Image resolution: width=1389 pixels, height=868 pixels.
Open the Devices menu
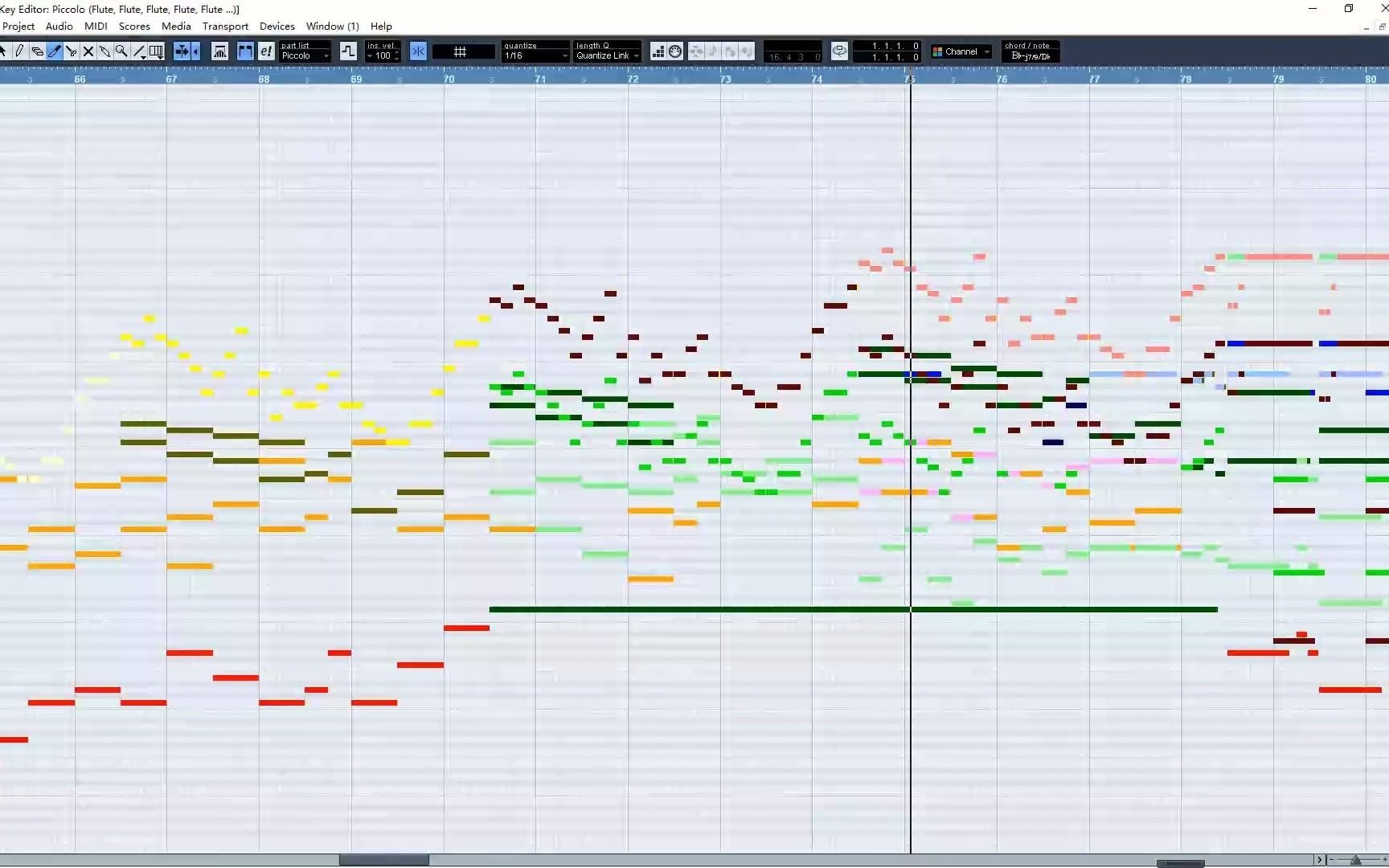pyautogui.click(x=277, y=27)
